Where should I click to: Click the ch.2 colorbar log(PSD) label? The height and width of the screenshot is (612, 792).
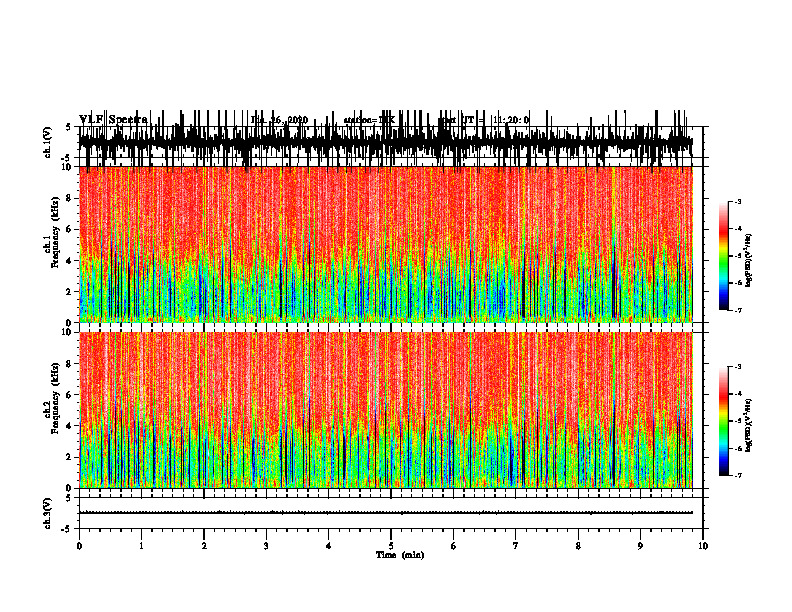[x=748, y=425]
